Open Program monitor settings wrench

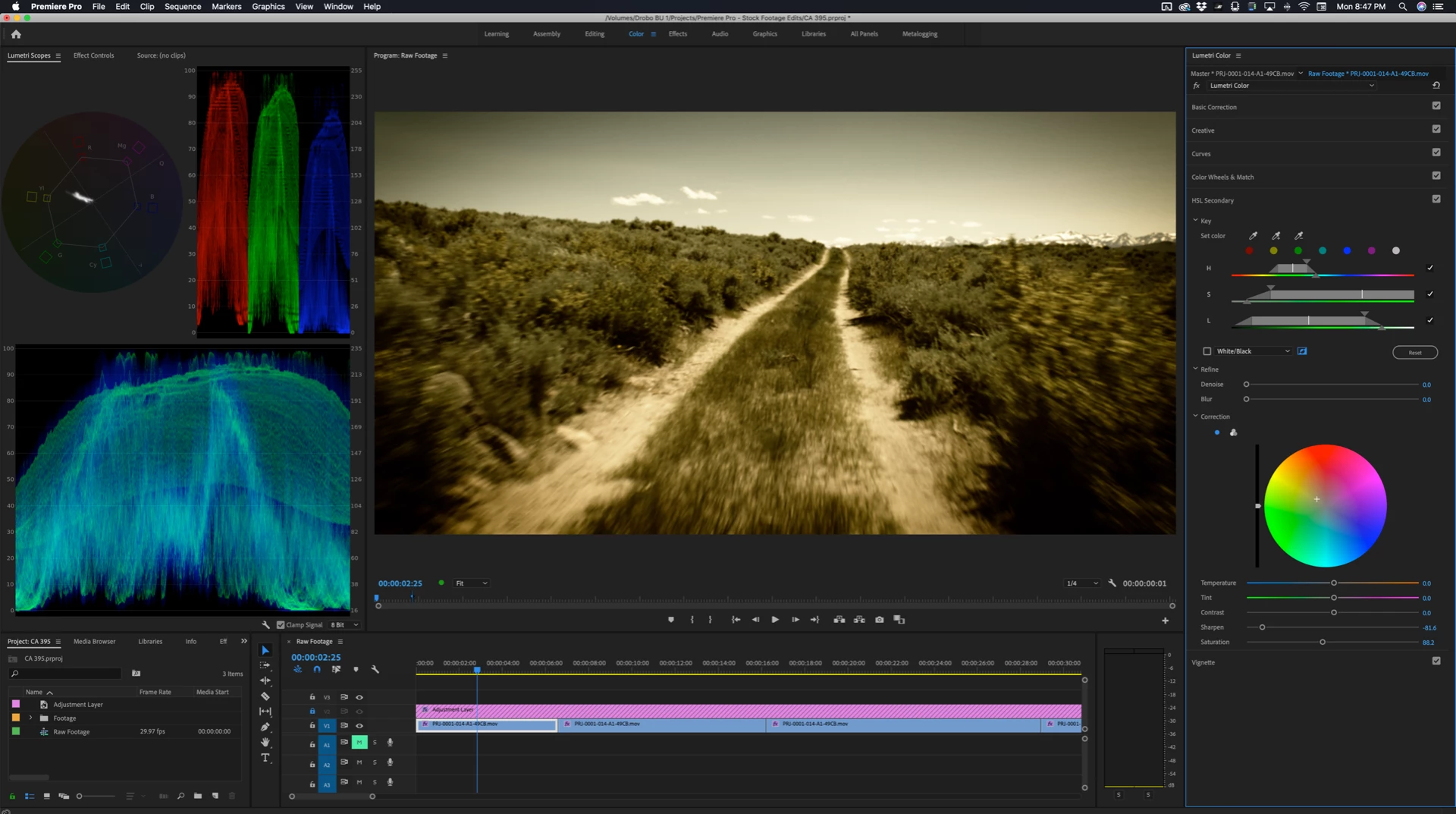tap(1112, 583)
